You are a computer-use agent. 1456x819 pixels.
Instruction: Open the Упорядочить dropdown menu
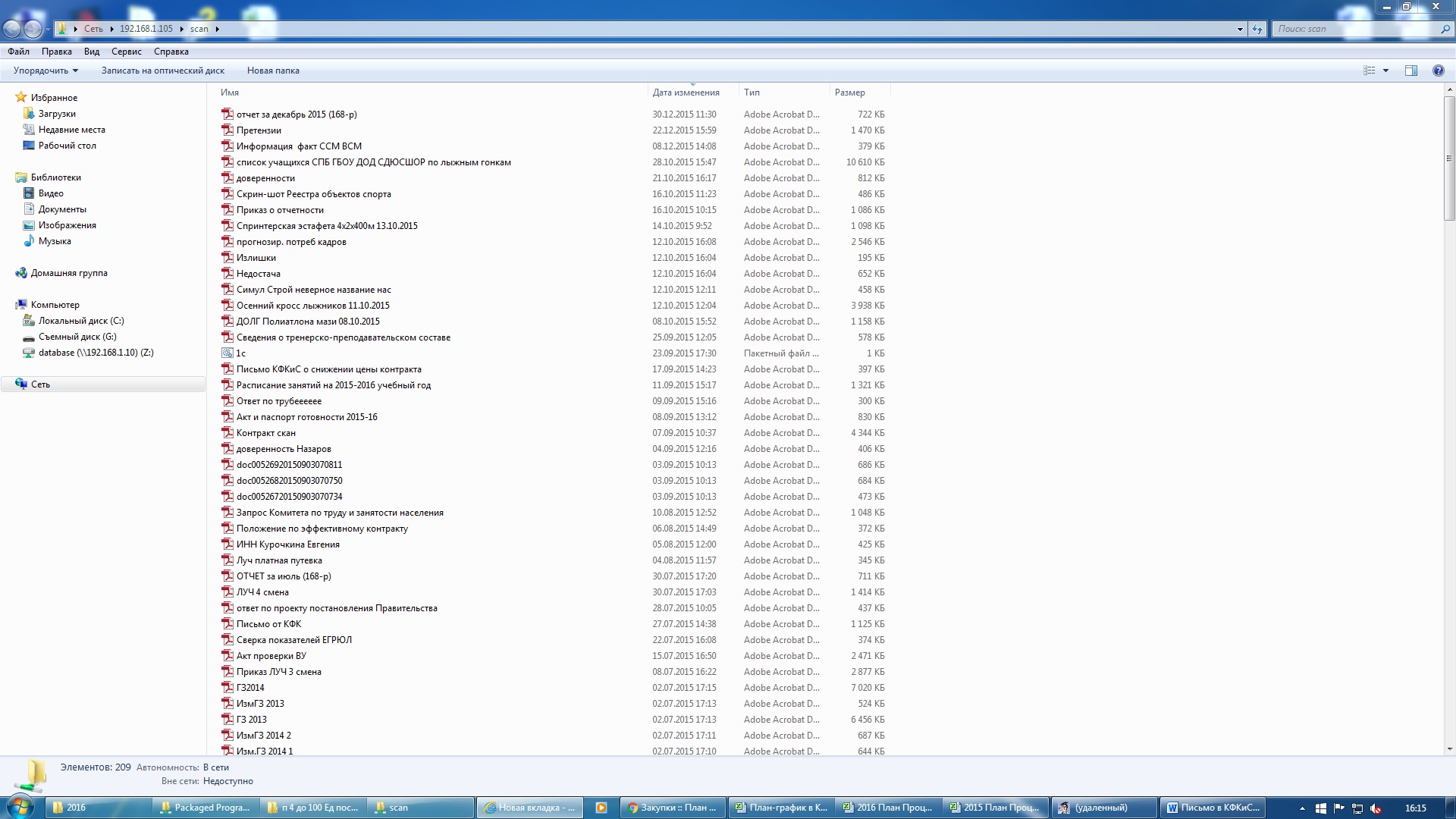pyautogui.click(x=45, y=71)
